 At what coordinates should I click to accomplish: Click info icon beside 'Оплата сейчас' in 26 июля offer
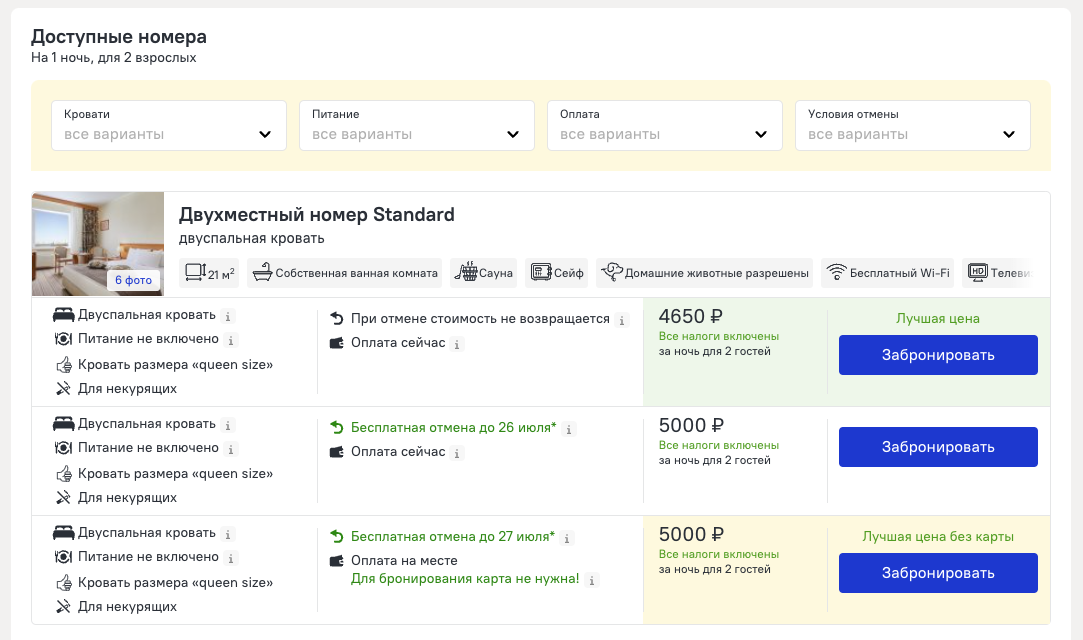coord(457,454)
